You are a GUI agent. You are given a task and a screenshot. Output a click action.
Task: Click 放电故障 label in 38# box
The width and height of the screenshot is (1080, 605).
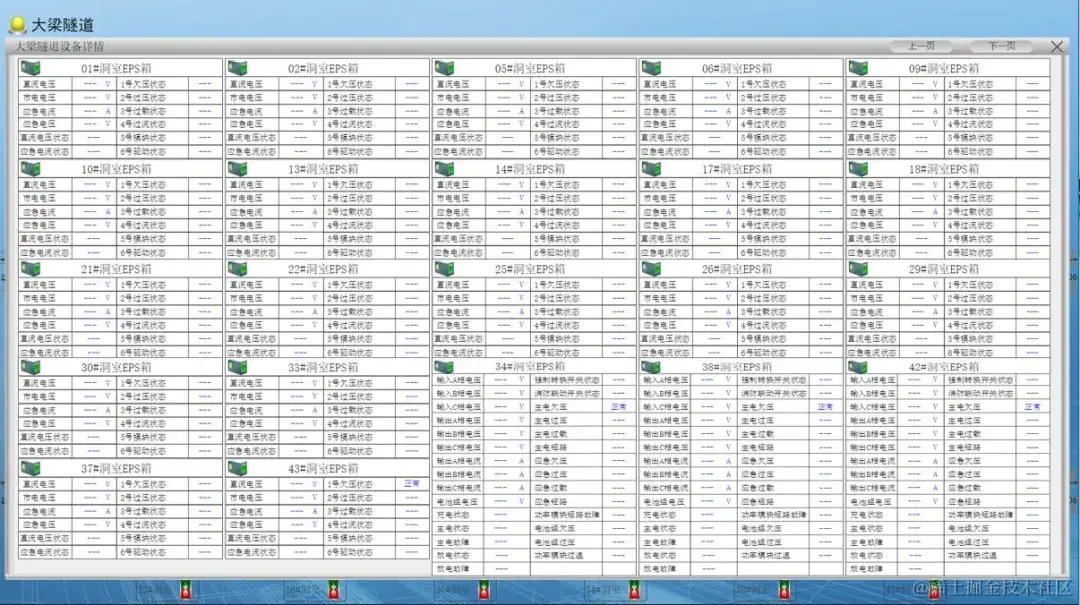pos(660,568)
